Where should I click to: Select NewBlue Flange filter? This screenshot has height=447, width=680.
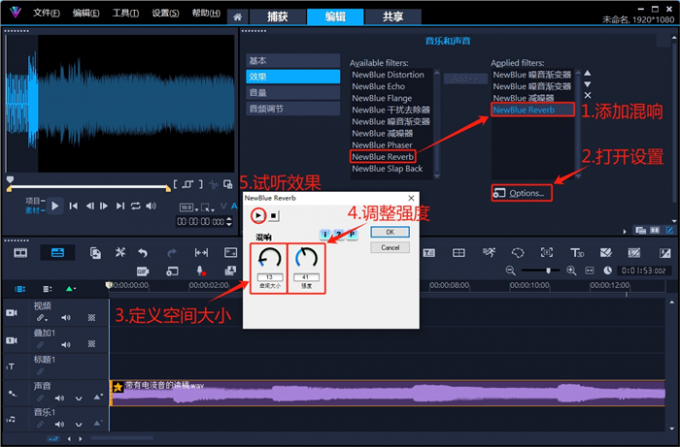tap(382, 98)
